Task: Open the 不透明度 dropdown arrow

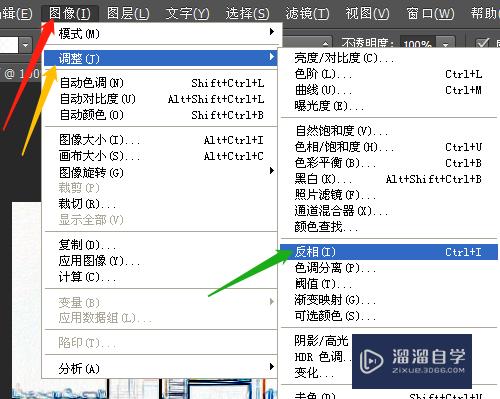Action: (445, 44)
